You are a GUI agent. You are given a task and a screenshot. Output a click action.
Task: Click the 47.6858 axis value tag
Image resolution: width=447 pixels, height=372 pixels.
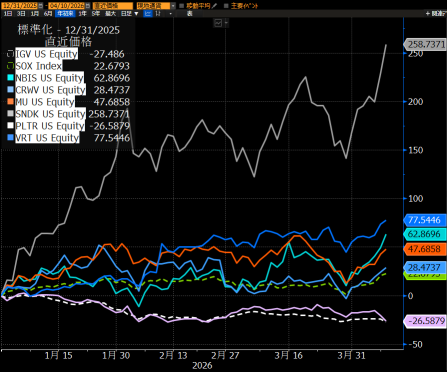425,249
